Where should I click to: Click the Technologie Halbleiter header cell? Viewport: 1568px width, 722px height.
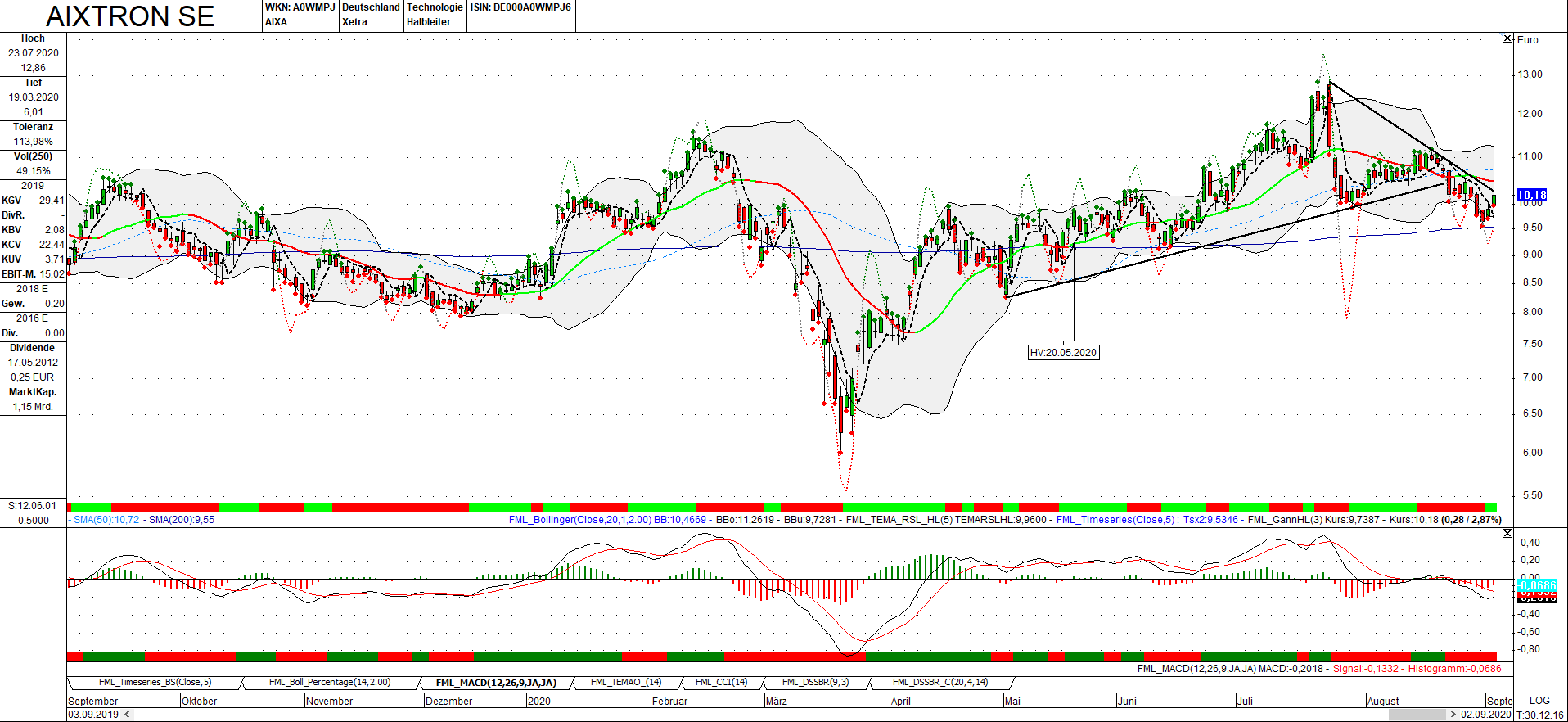tap(435, 15)
